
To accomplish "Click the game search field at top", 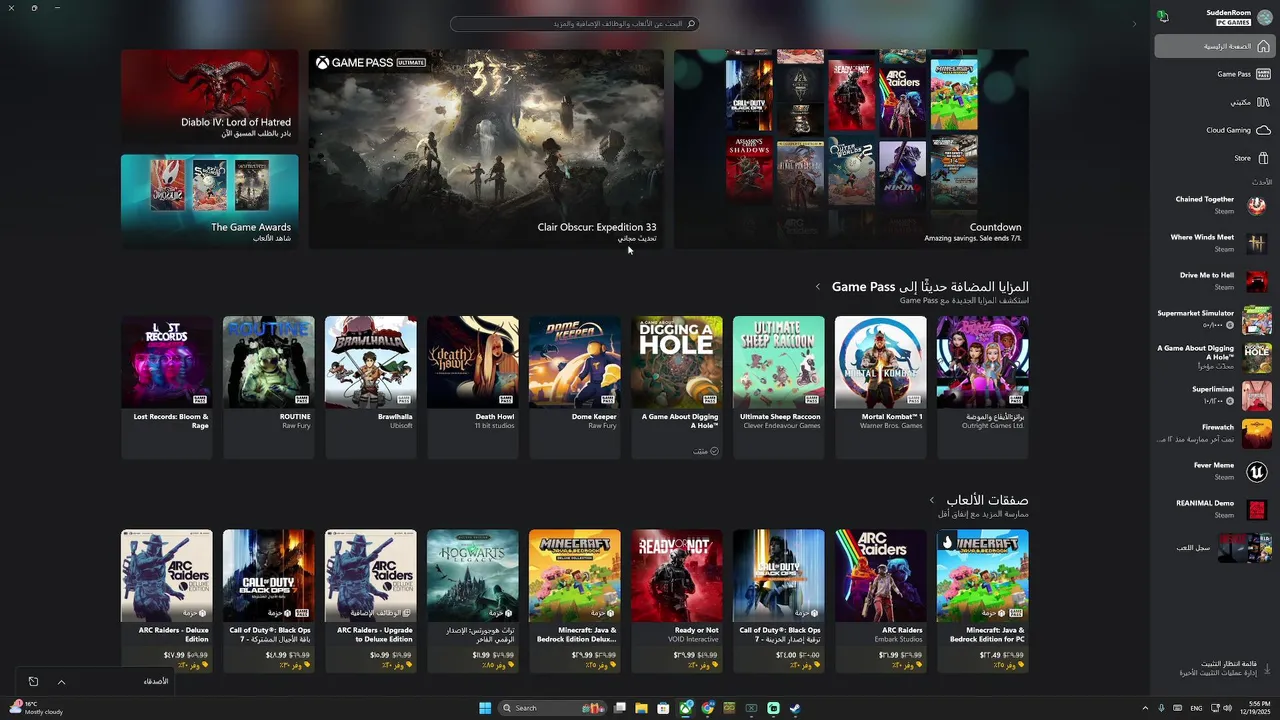I will (x=574, y=23).
